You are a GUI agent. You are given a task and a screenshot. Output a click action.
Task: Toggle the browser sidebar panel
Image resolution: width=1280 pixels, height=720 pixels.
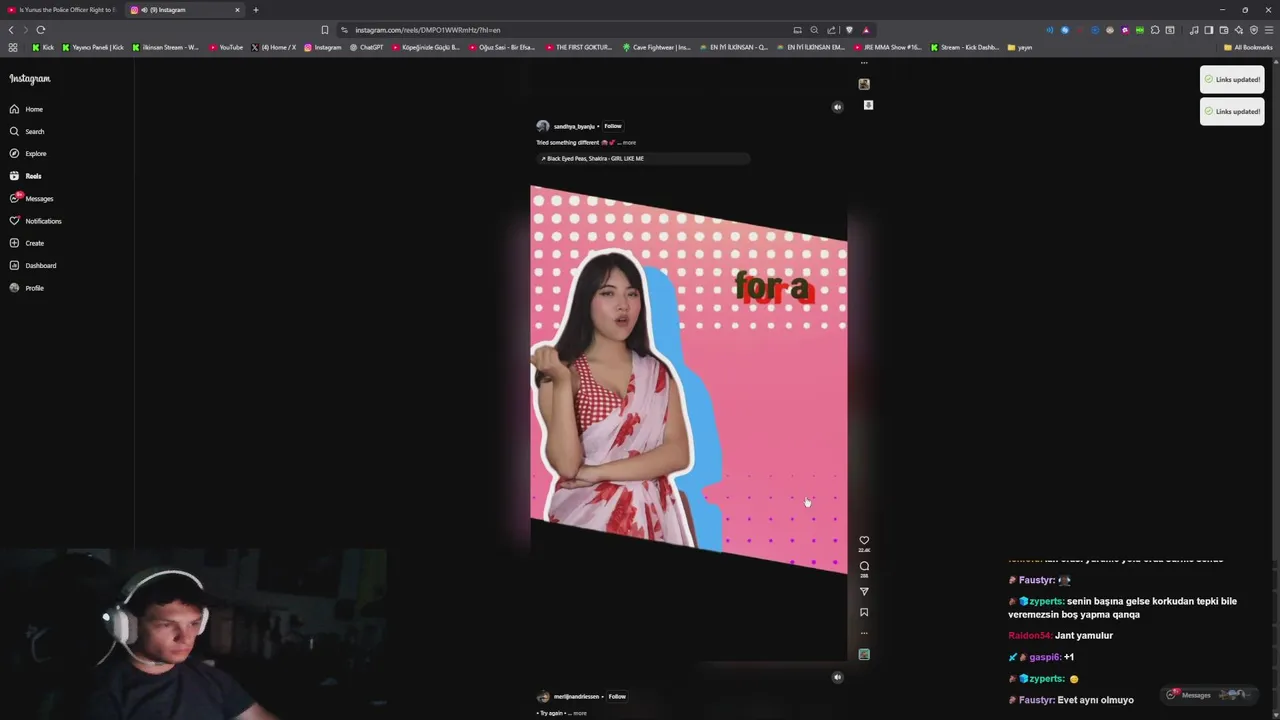click(1208, 30)
